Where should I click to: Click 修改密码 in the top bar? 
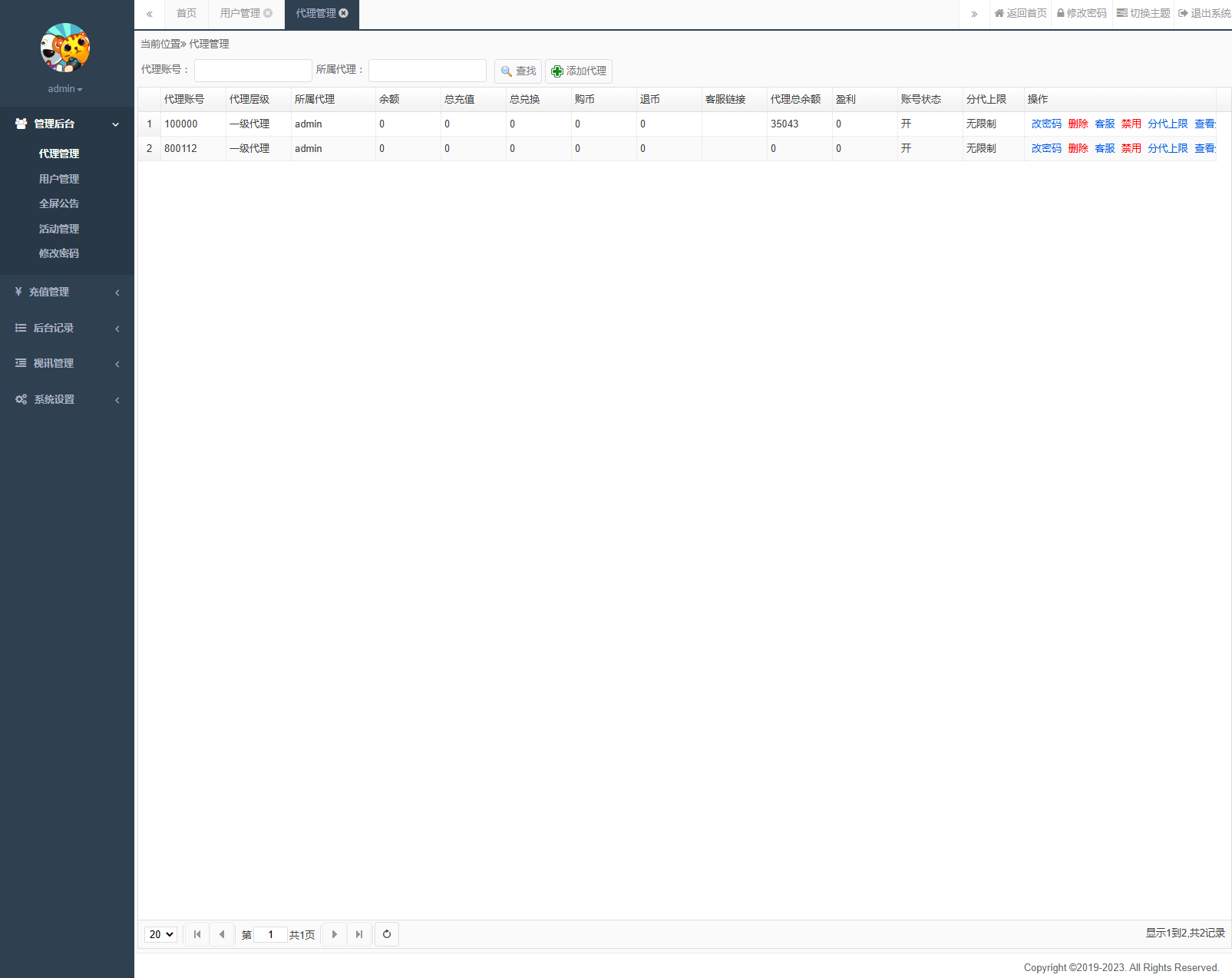point(1082,14)
